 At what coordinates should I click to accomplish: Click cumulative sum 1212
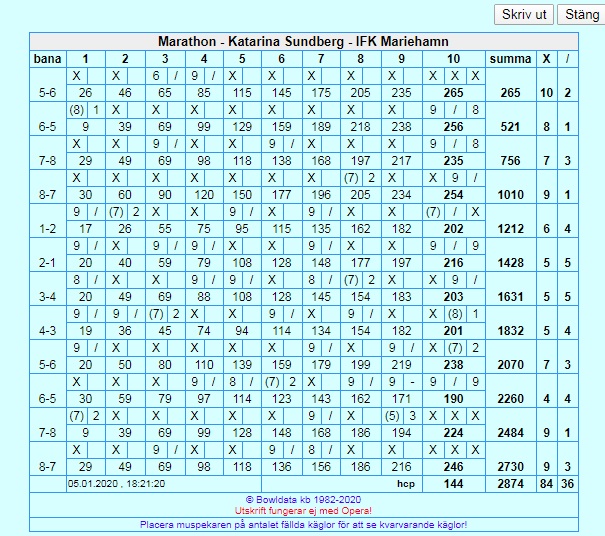(x=510, y=228)
